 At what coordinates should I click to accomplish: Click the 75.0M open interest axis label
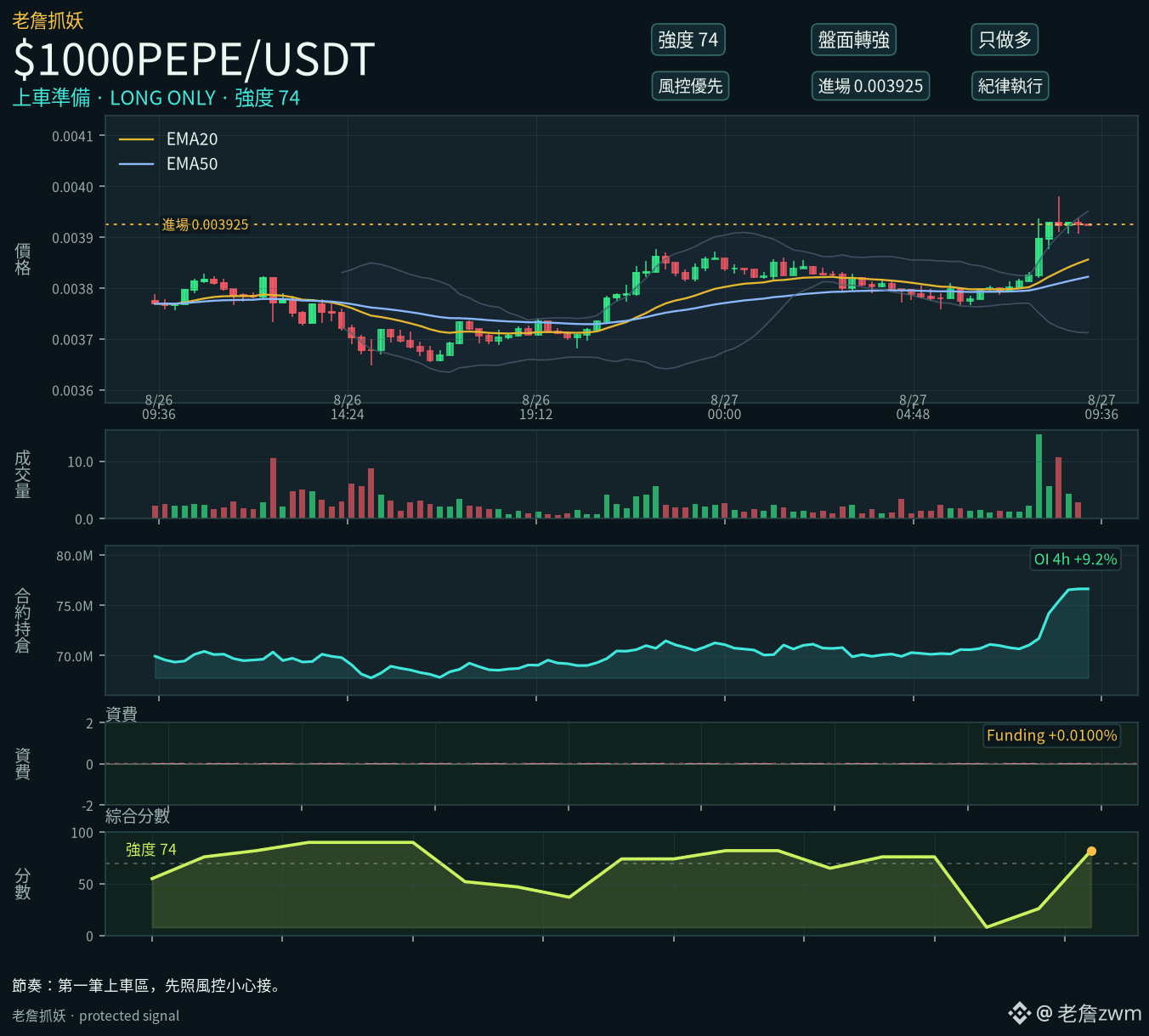point(75,606)
